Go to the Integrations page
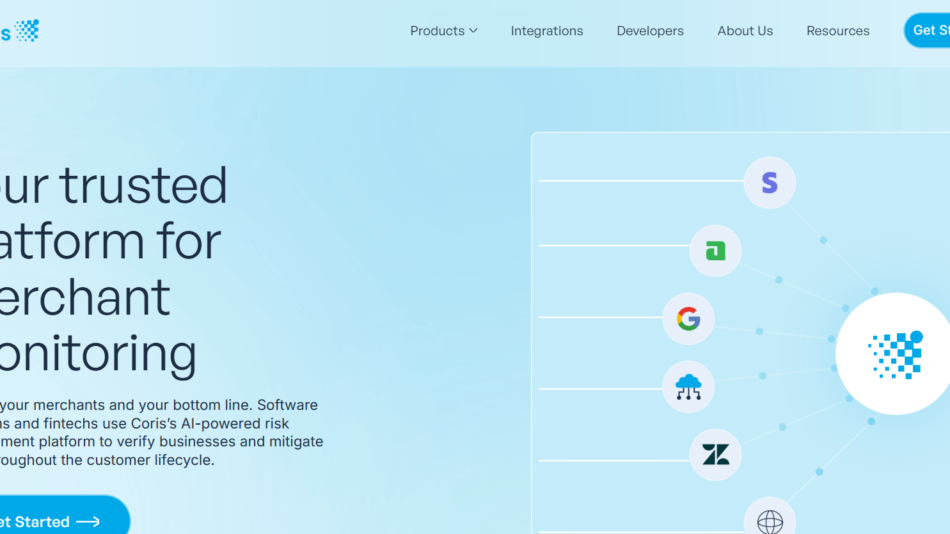950x534 pixels. [x=546, y=31]
